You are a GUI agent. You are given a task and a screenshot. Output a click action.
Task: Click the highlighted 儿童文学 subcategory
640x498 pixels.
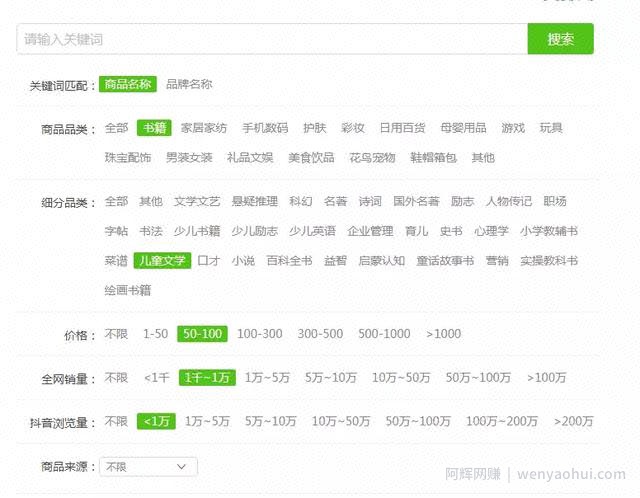tap(162, 260)
